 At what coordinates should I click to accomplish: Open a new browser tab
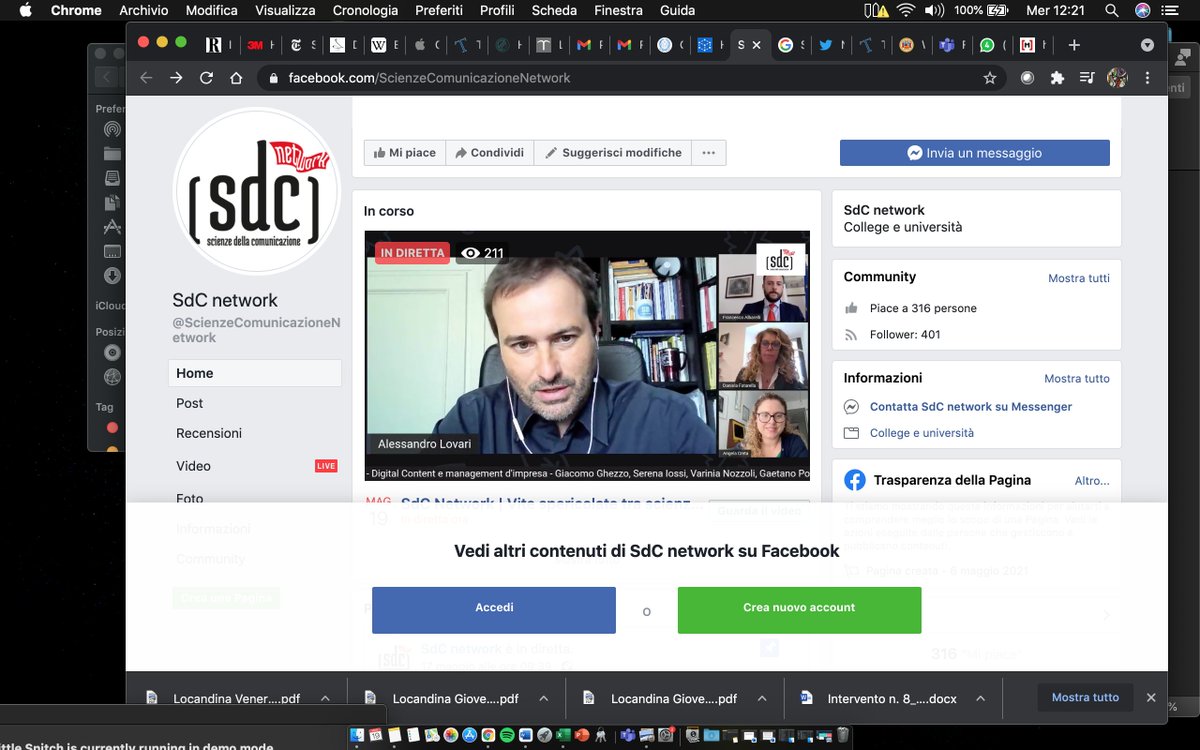pos(1074,45)
